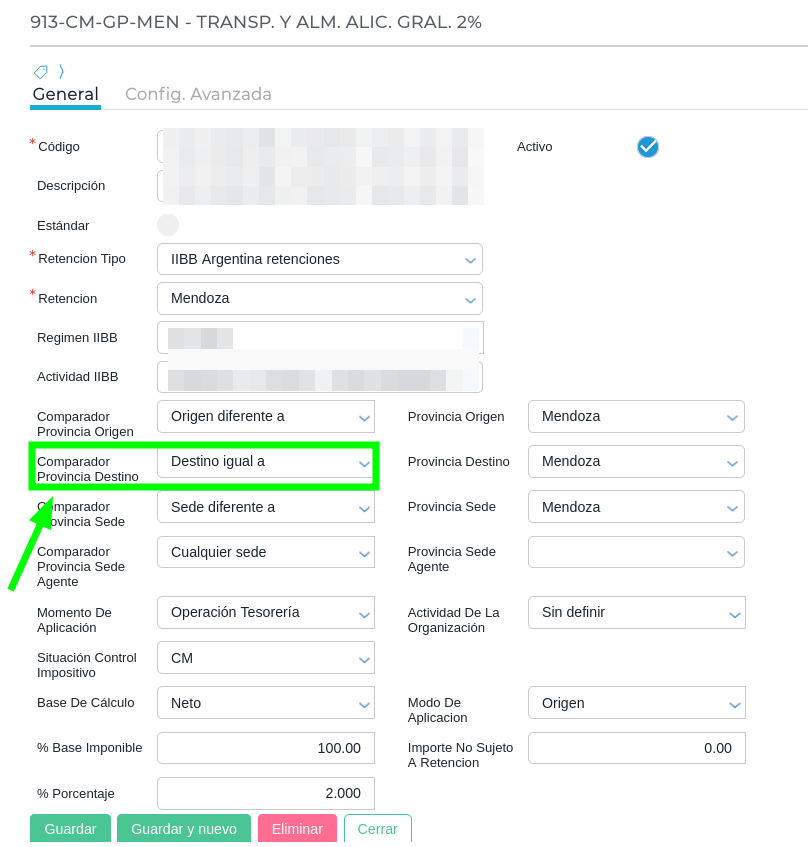Switch to the Config. Avanzada tab
This screenshot has width=808, height=847.
point(198,94)
